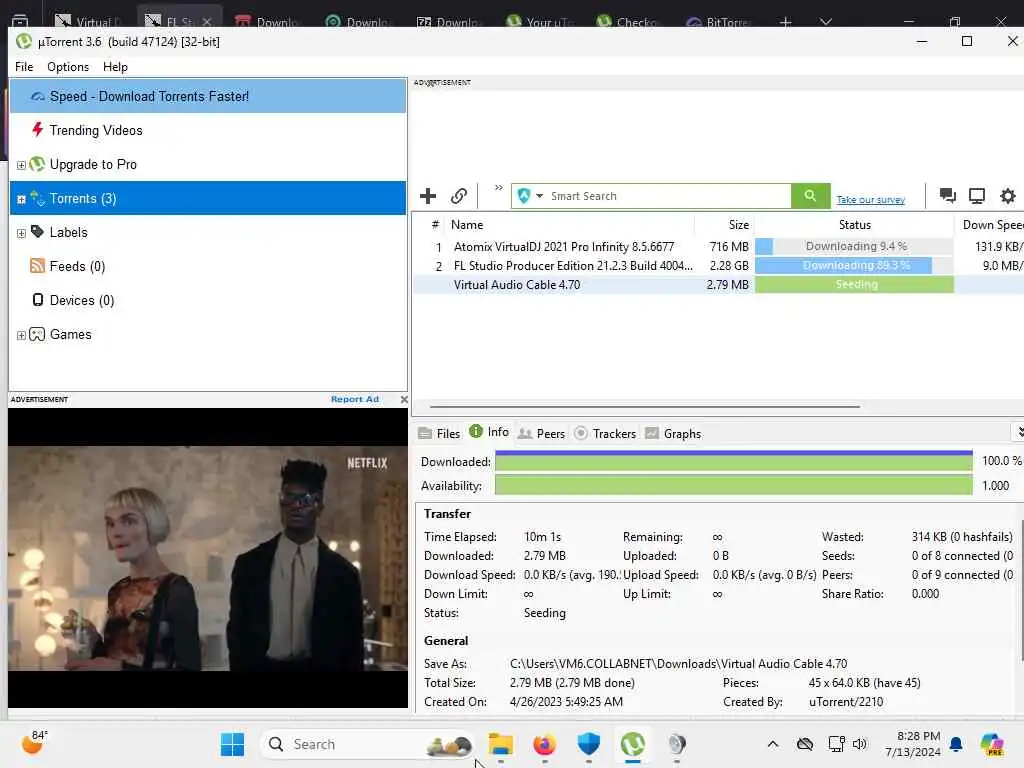Open the chat bubbles icon in toolbar

947,196
